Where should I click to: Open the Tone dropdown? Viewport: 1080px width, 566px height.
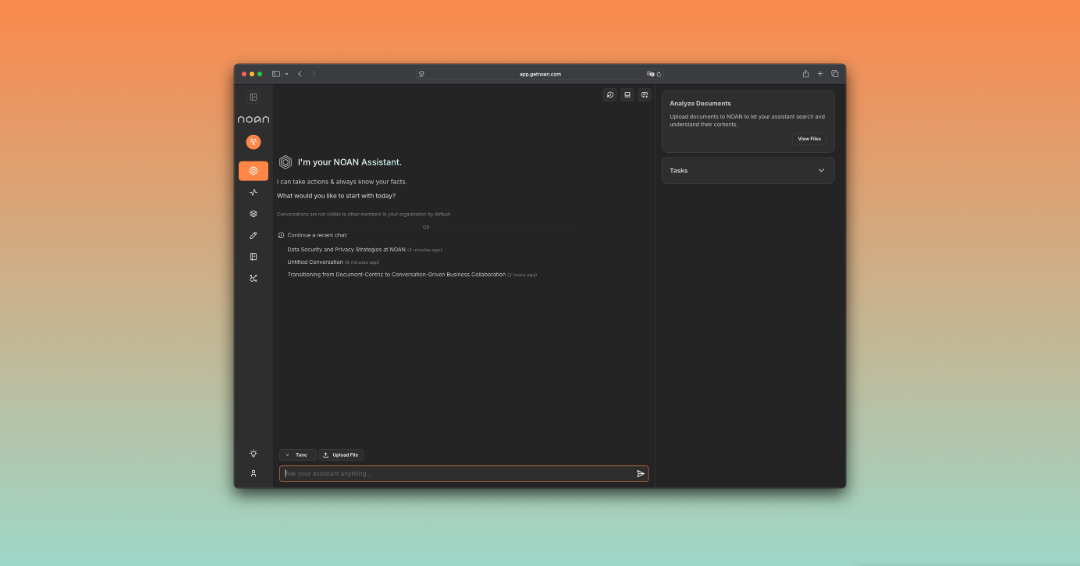click(298, 455)
